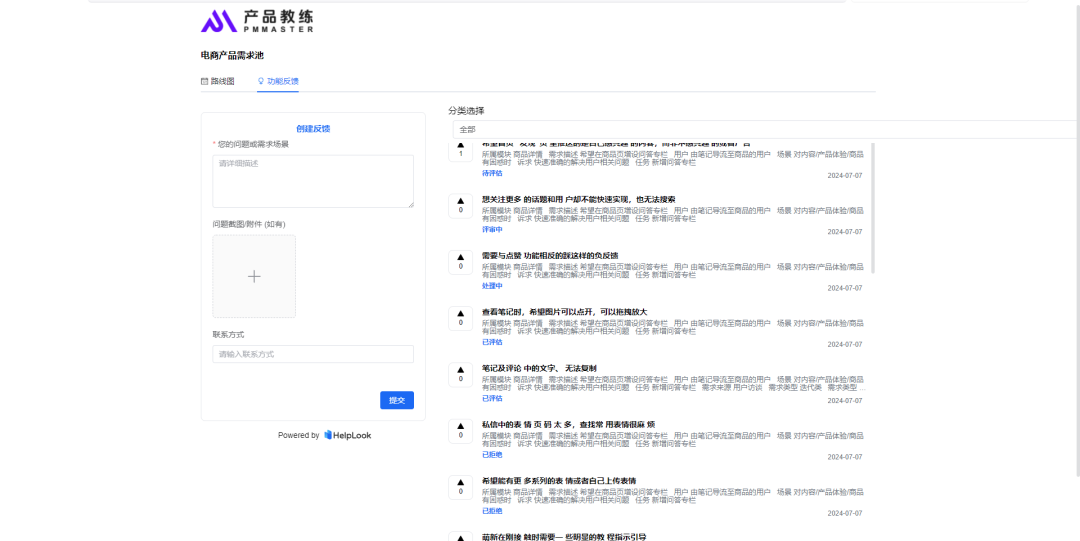Click the 问题截图/附件 upload box
The image size is (1080, 541).
click(254, 276)
